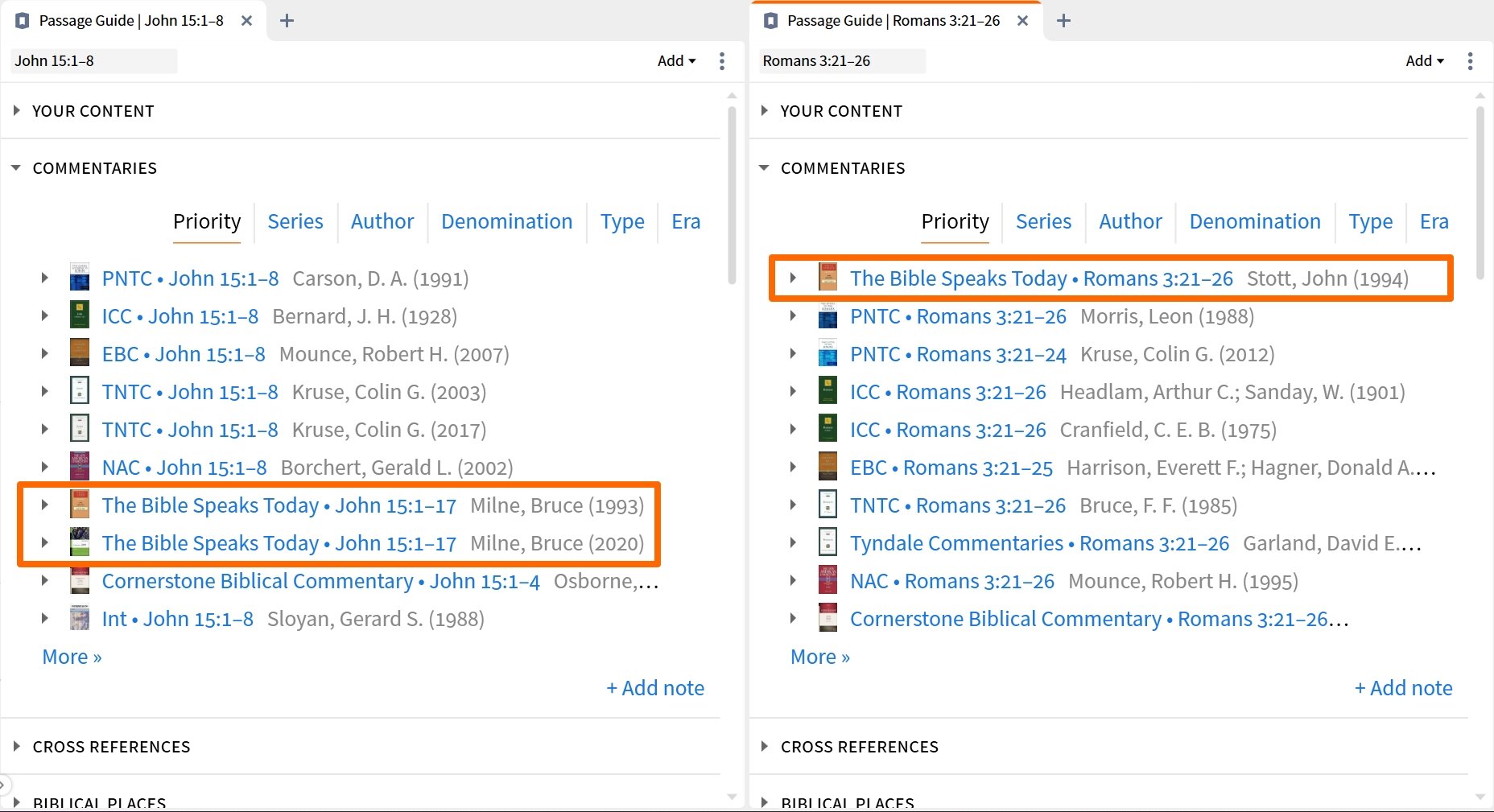This screenshot has width=1494, height=812.
Task: Click the PNTC John 15:1–8 Carson book cover icon
Action: (x=80, y=278)
